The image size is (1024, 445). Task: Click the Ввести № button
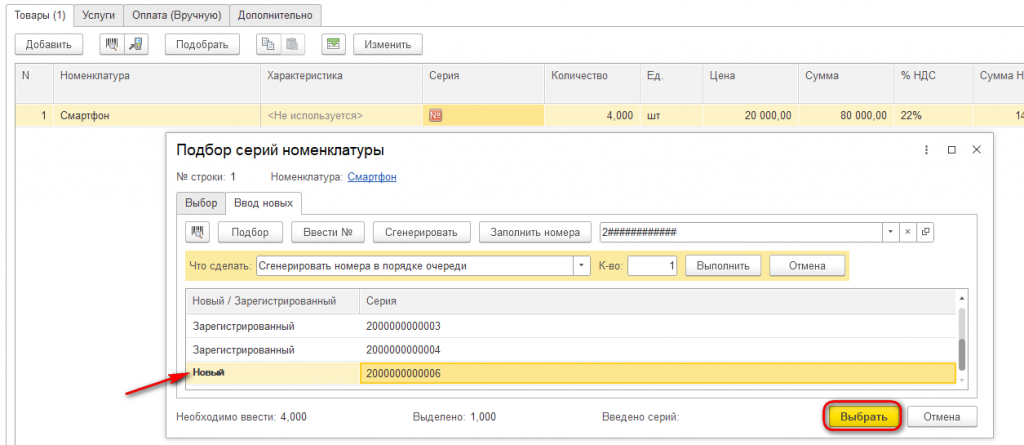(x=328, y=232)
